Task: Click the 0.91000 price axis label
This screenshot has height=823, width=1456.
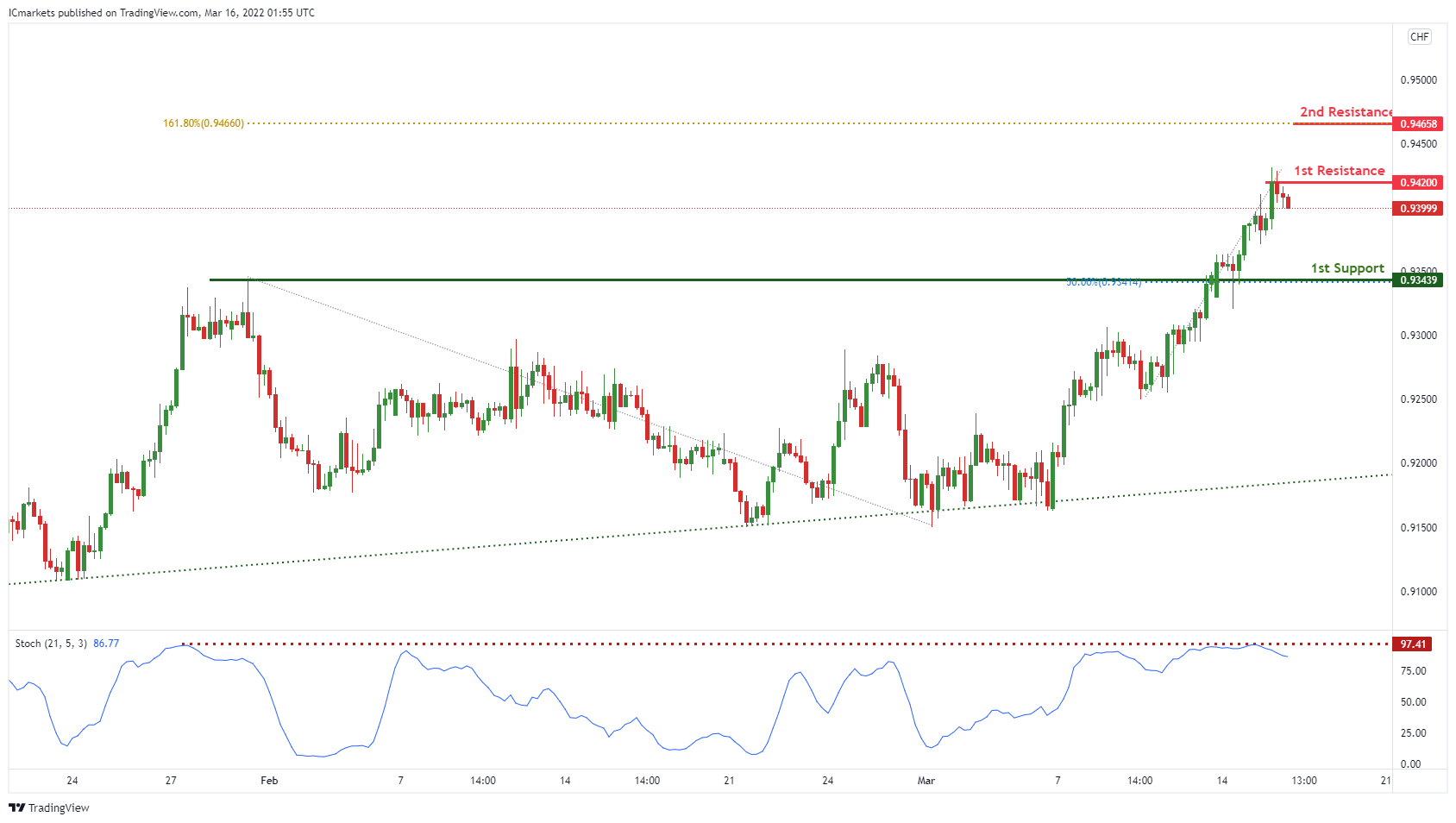Action: click(x=1419, y=592)
